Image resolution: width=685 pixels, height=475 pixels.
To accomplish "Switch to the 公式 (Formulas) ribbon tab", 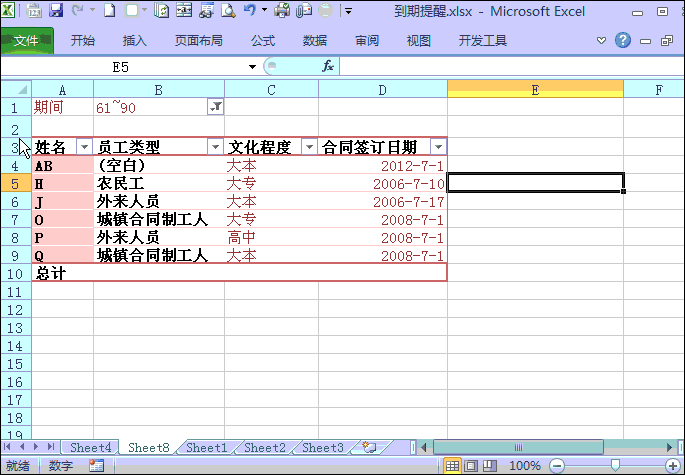I will [263, 41].
